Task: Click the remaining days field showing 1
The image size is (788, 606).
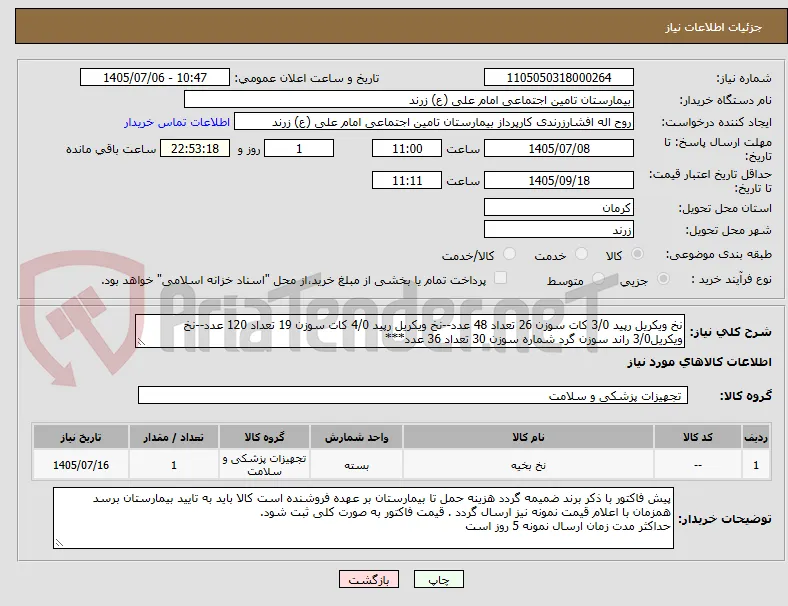Action: point(299,148)
